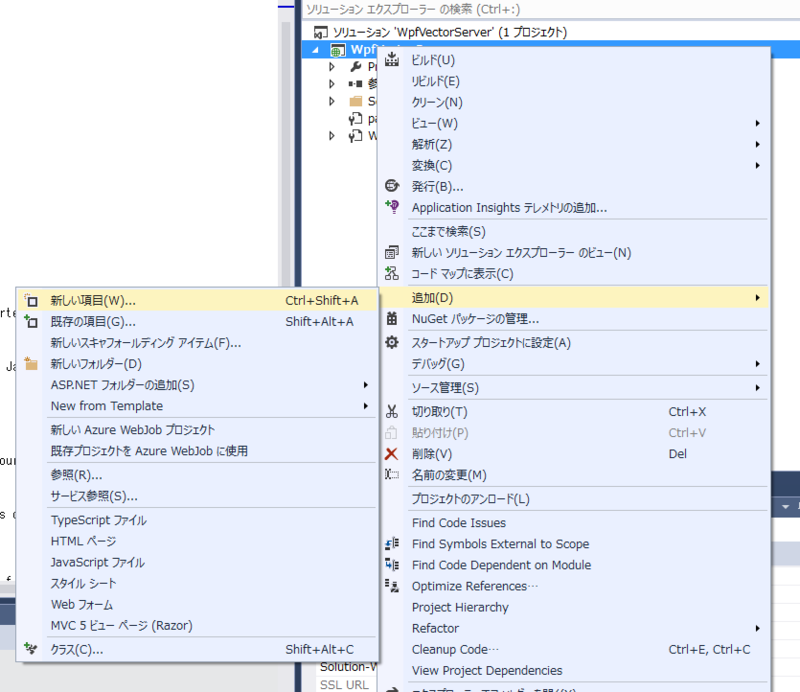The image size is (800, 692).
Task: Click the Find Symbols External to Scope icon
Action: point(392,543)
